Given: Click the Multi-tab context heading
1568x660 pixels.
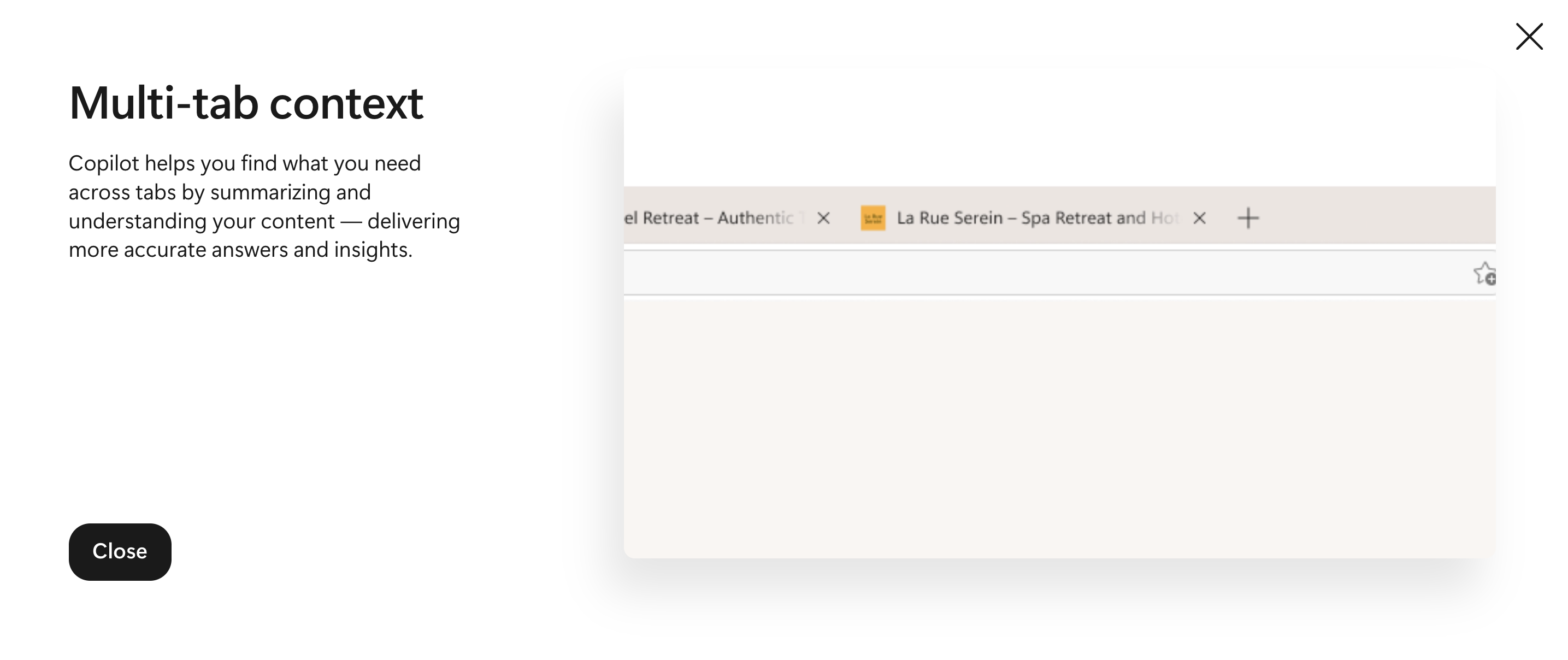Looking at the screenshot, I should (x=246, y=103).
